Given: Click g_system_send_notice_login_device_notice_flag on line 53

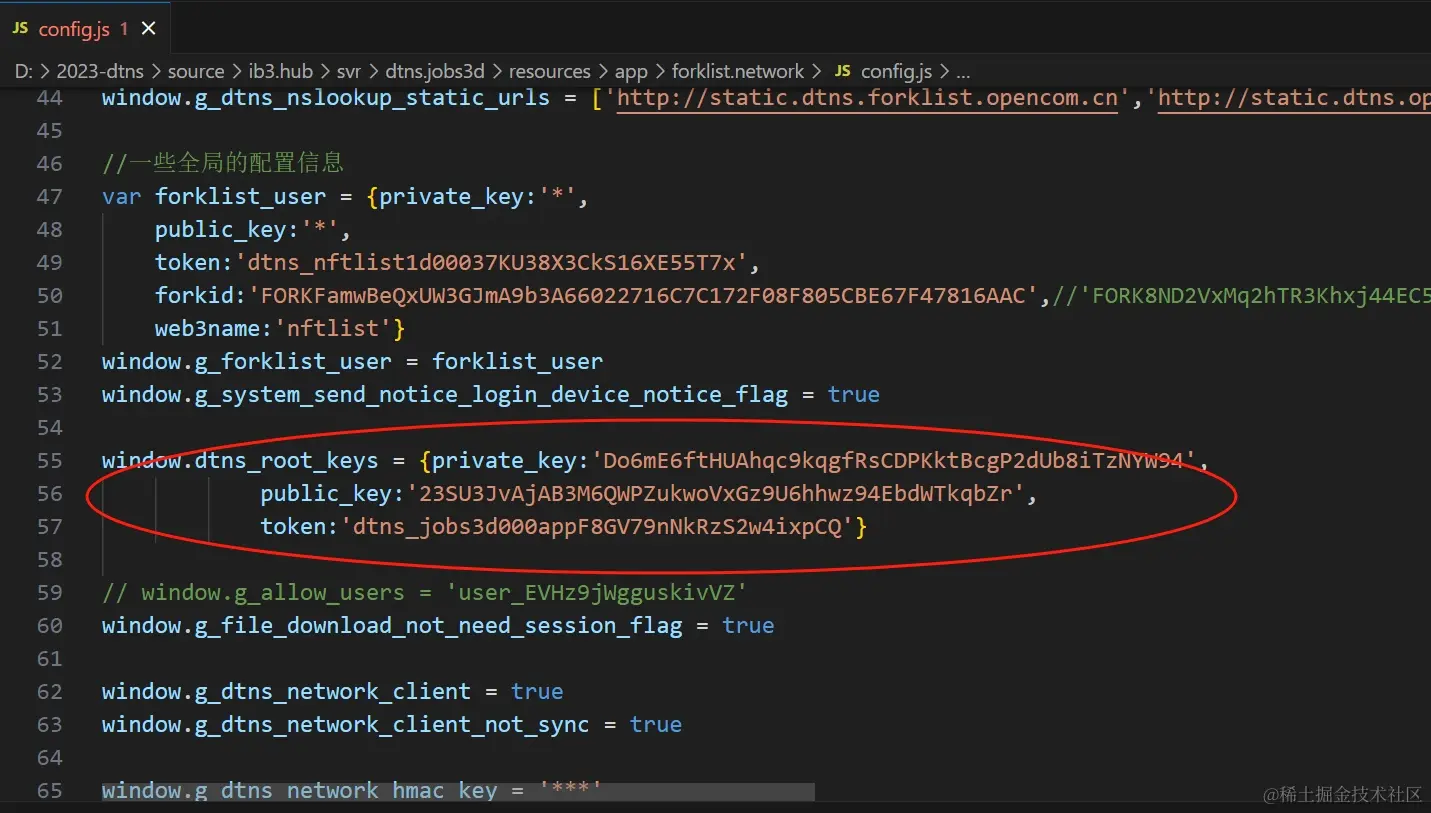Looking at the screenshot, I should 491,395.
